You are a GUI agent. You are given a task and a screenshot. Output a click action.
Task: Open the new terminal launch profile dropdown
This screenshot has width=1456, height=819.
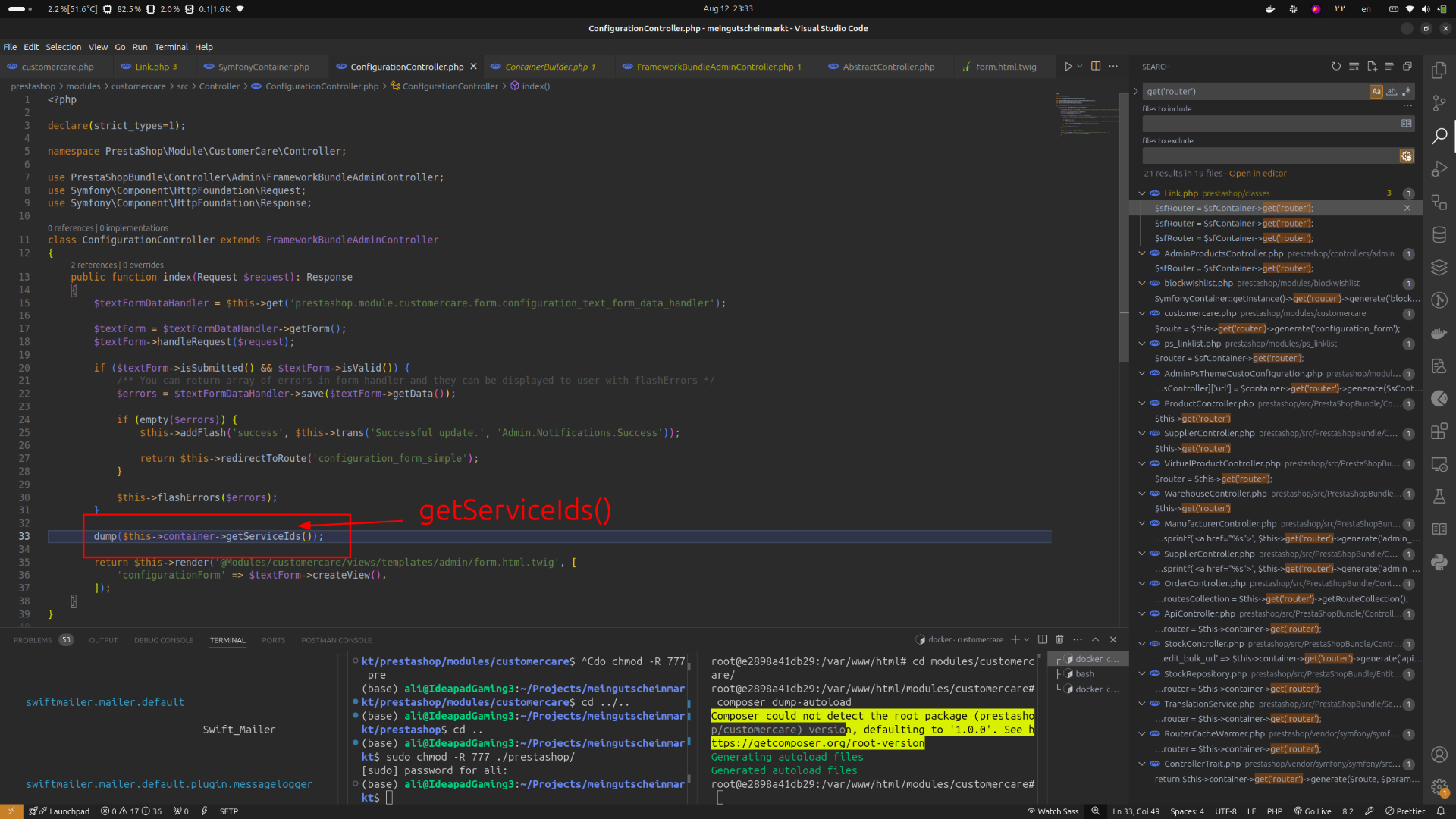point(1027,639)
